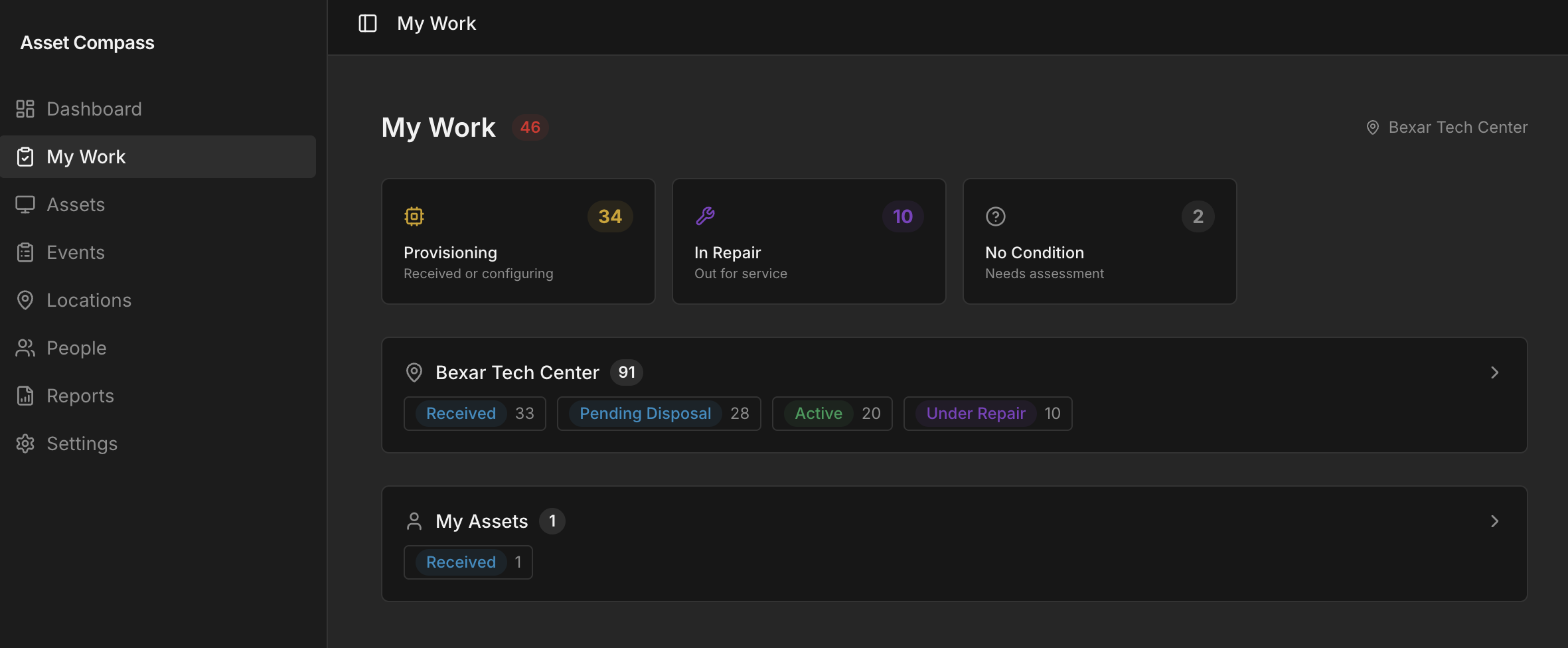Click the My Work title in top bar
The height and width of the screenshot is (648, 1568).
pos(437,23)
